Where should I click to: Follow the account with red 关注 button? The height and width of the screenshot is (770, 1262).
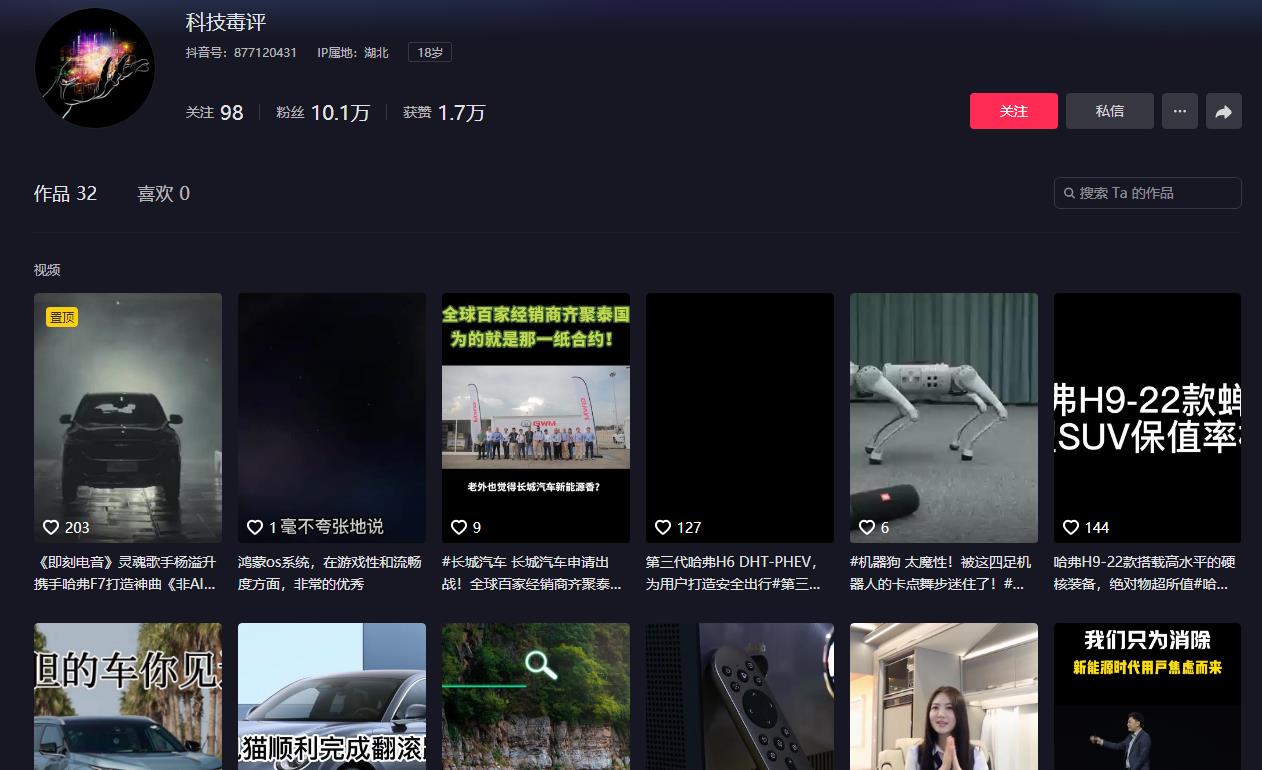point(1013,111)
